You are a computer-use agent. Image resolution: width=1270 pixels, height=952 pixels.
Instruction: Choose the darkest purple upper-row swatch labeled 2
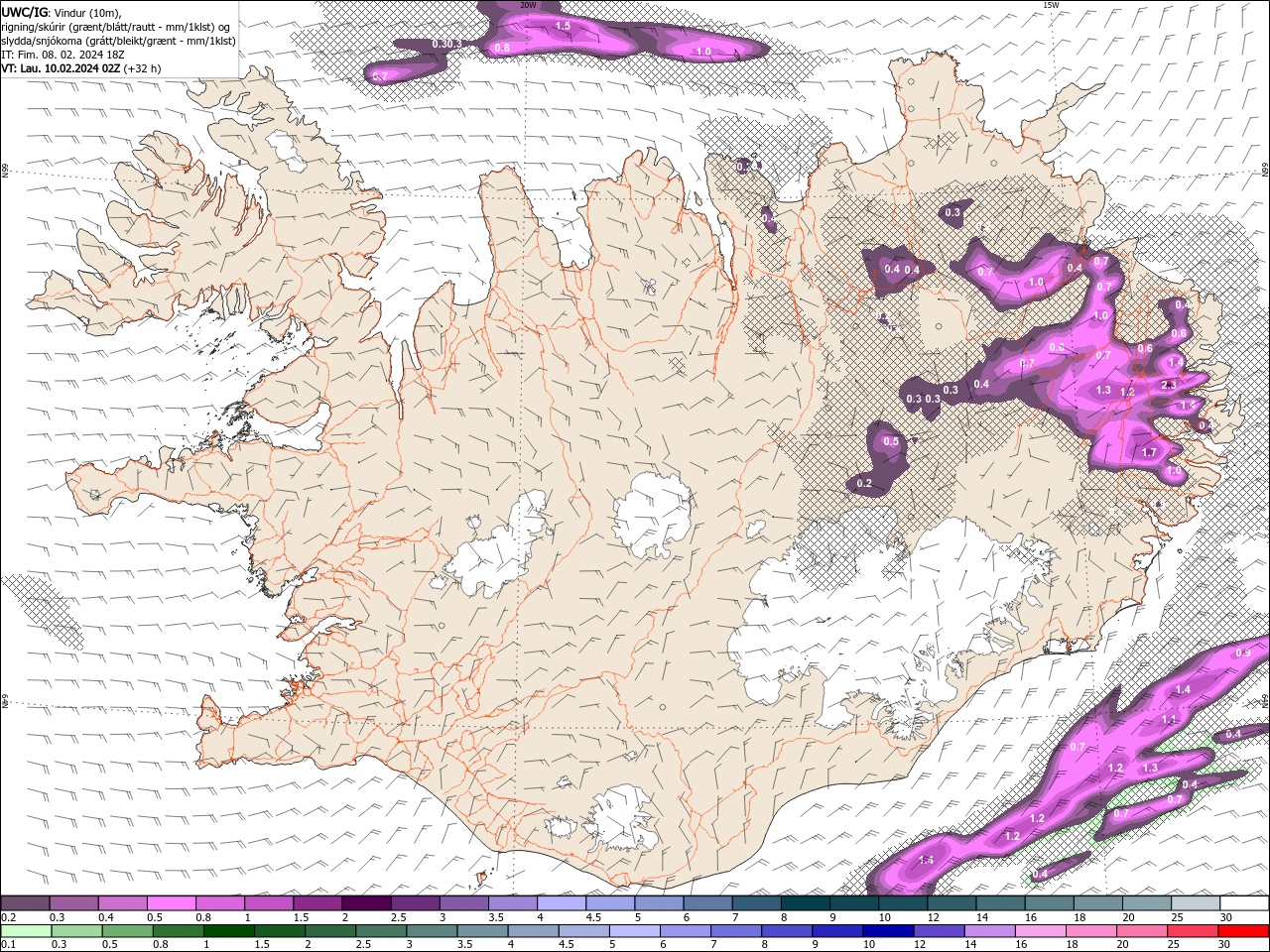click(366, 903)
